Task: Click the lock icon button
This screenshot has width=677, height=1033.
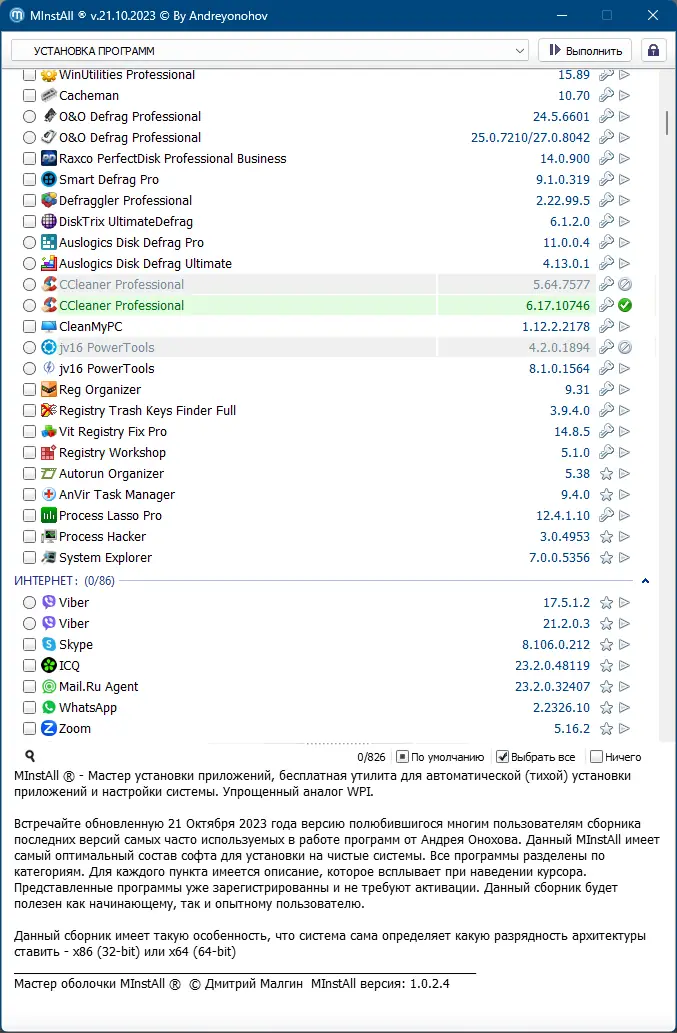Action: click(653, 51)
